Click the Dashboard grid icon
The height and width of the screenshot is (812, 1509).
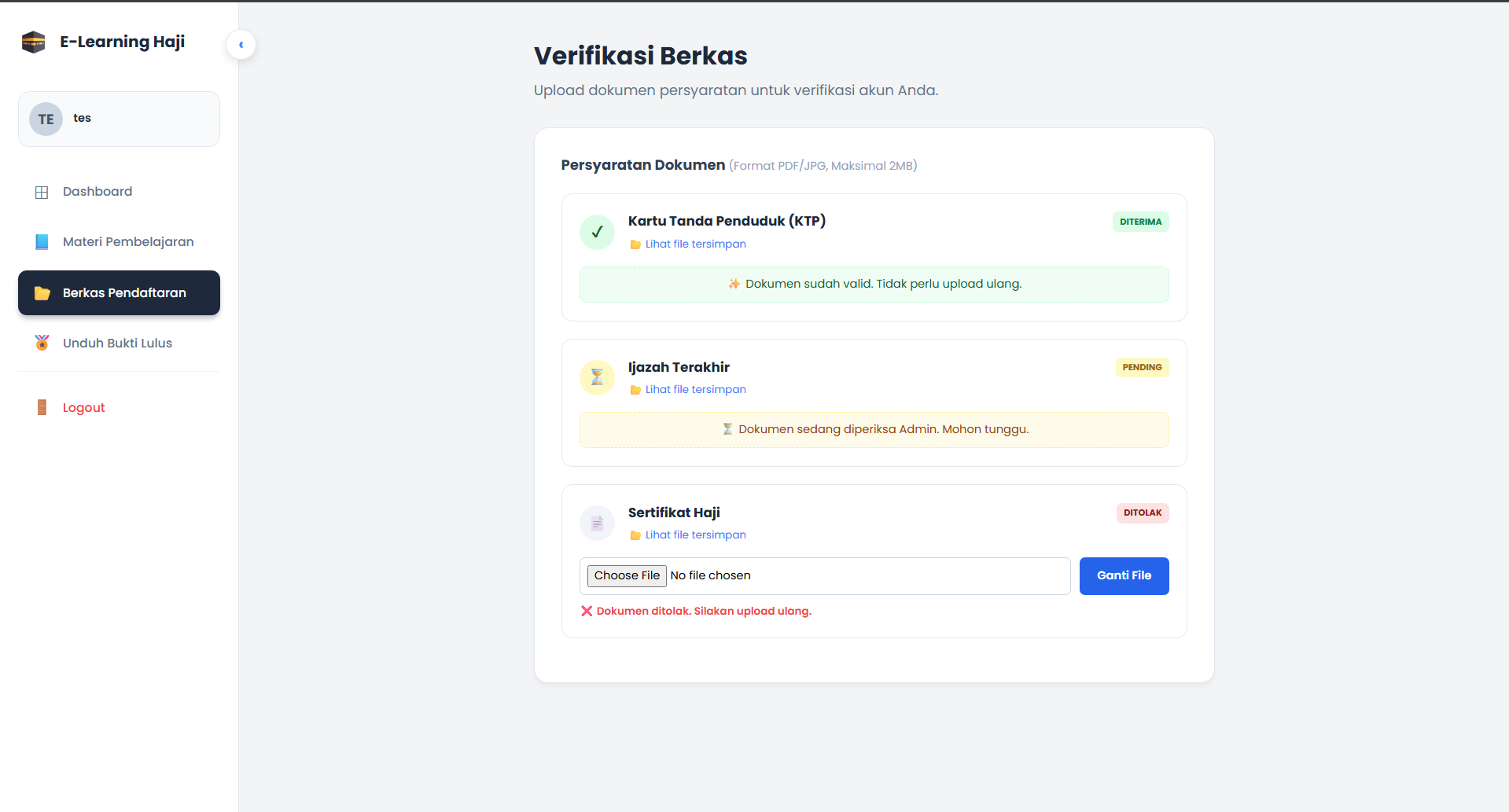[42, 192]
